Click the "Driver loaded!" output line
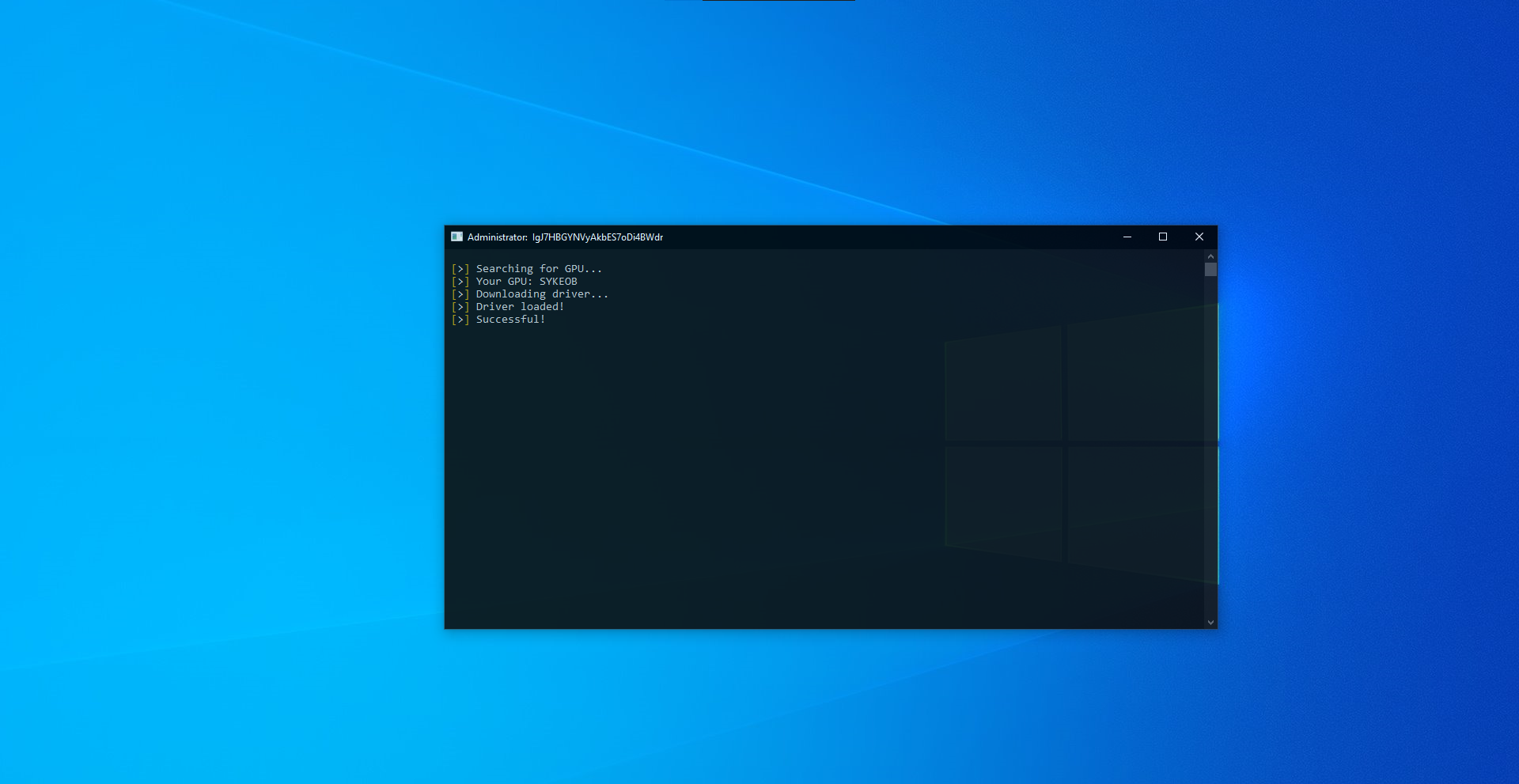 pos(520,307)
